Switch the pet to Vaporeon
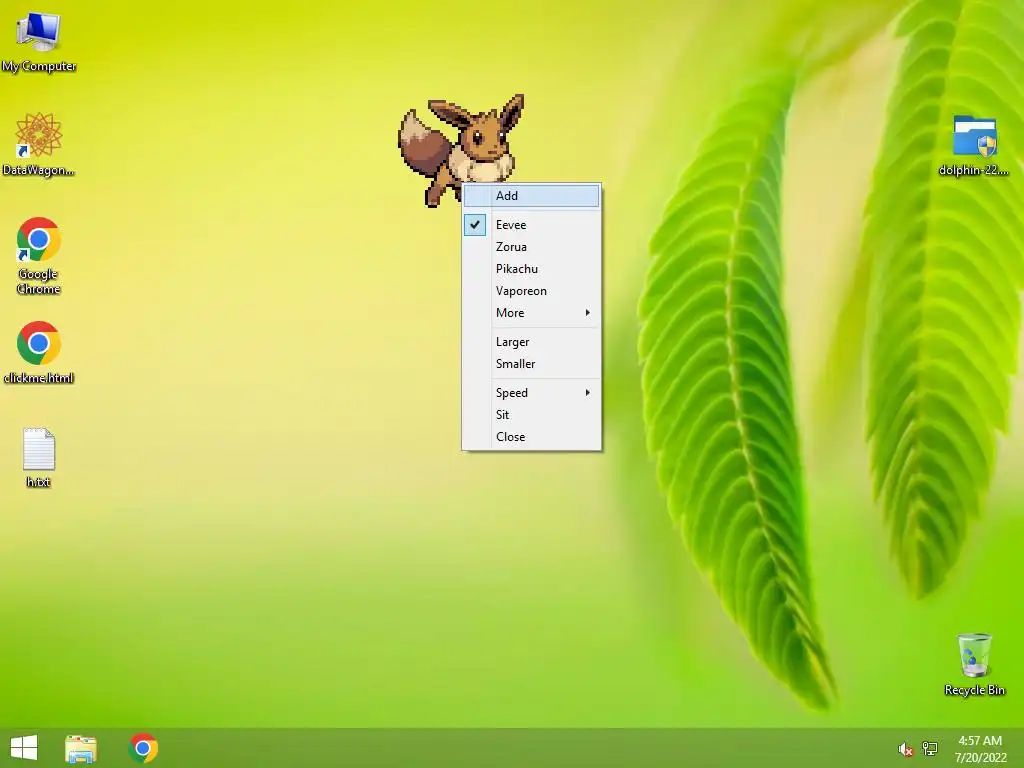The image size is (1024, 768). point(532,291)
